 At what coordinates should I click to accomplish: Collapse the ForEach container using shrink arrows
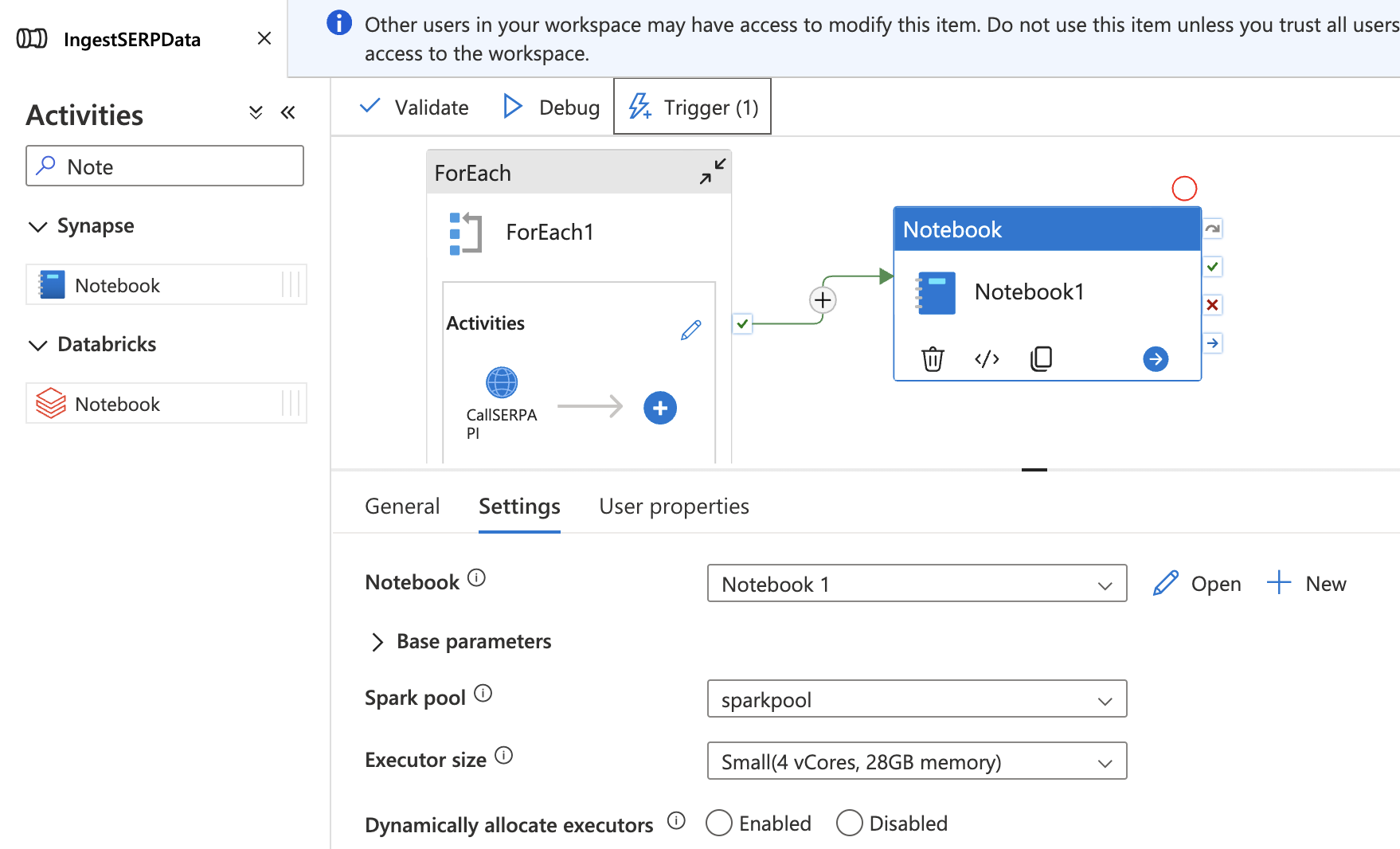point(712,171)
